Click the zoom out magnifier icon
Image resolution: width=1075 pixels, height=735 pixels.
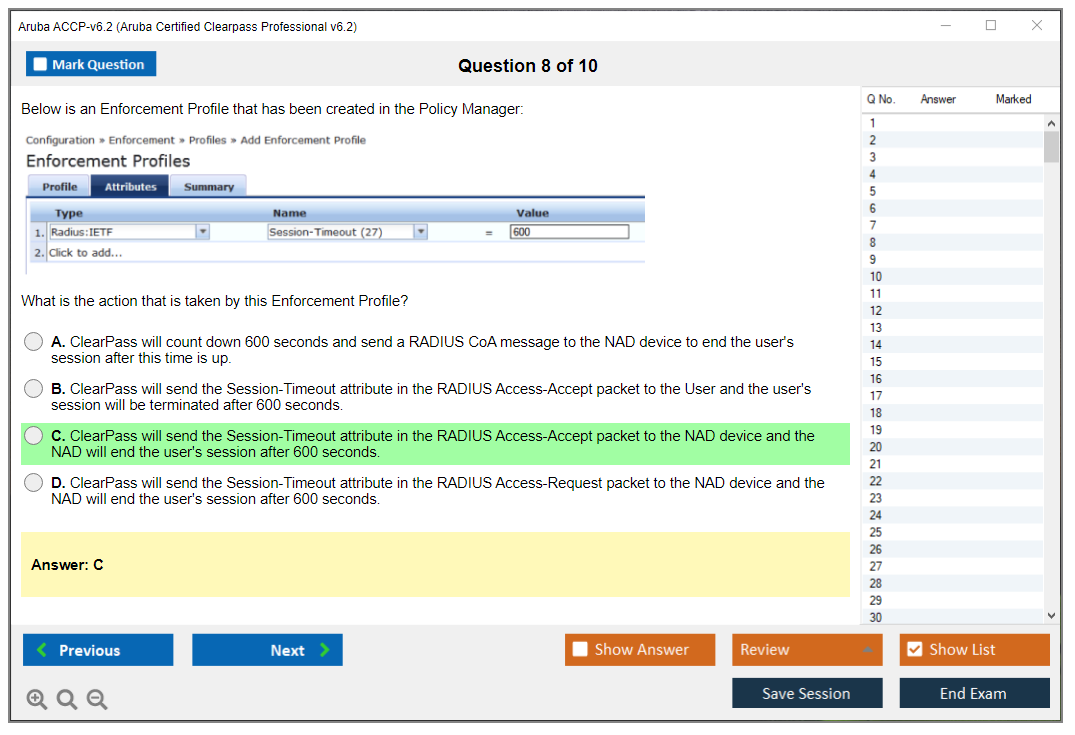(x=97, y=700)
